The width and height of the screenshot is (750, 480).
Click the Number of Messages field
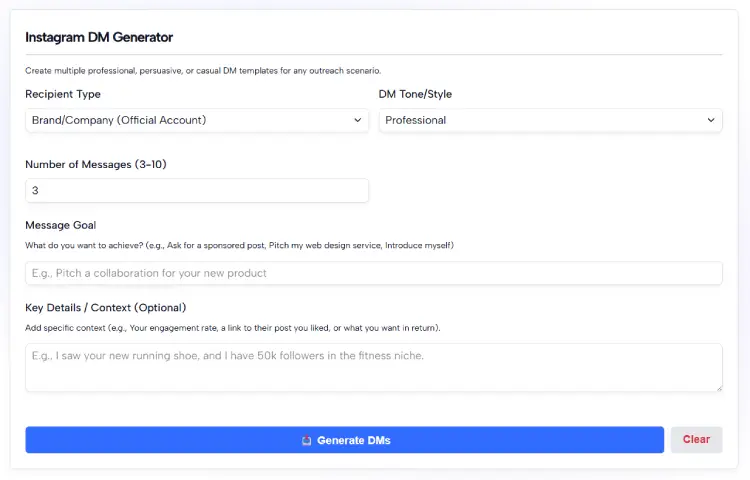click(197, 190)
